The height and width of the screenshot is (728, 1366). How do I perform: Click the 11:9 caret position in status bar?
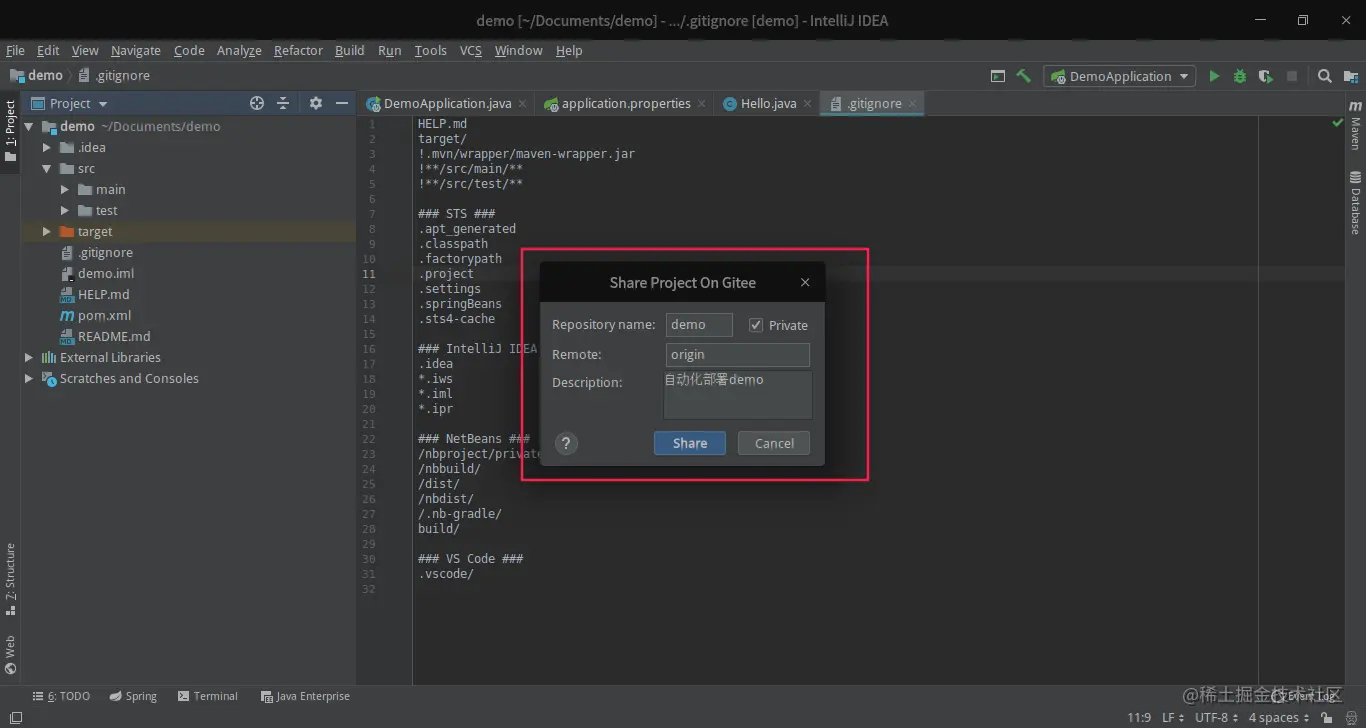click(x=1139, y=718)
